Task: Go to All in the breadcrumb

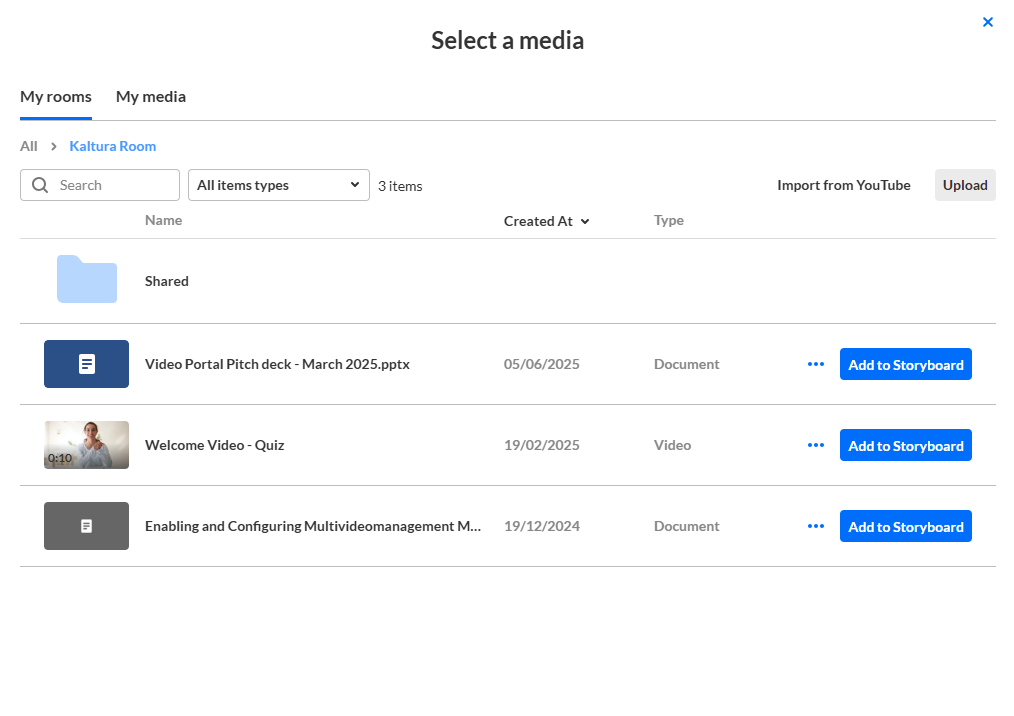Action: 29,146
